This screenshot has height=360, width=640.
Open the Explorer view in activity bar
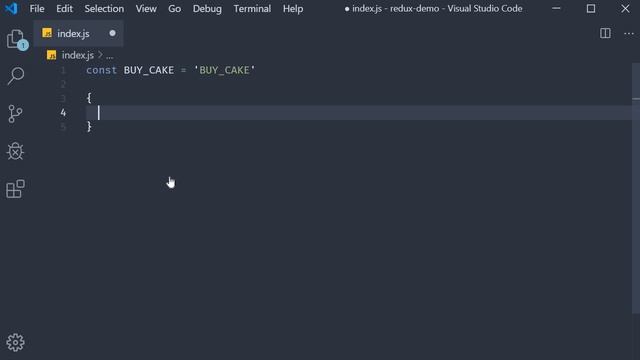tap(16, 39)
